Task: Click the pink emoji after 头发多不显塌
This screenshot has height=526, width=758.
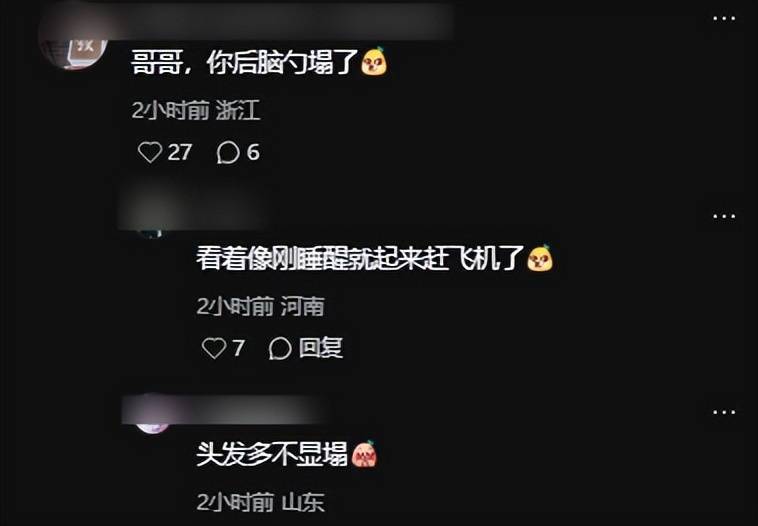Action: coord(364,454)
